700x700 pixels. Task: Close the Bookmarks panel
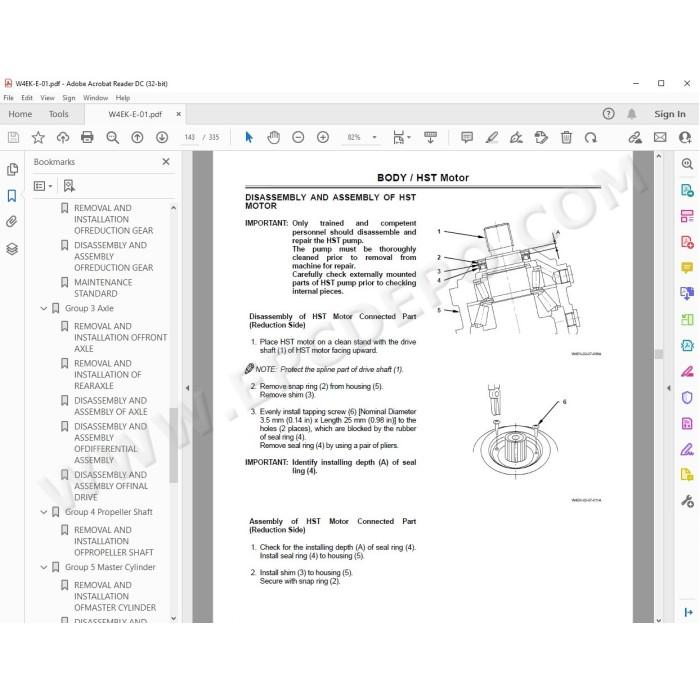[166, 162]
